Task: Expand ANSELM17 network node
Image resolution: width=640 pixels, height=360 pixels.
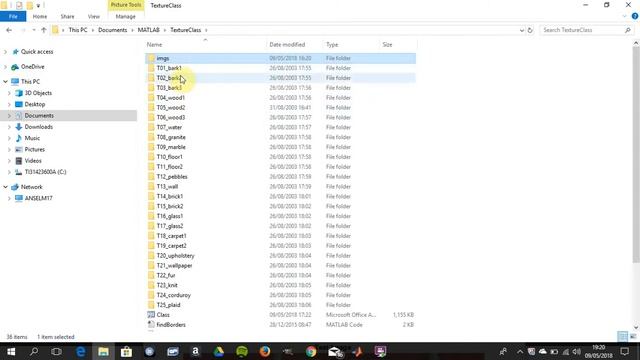Action: click(9, 198)
